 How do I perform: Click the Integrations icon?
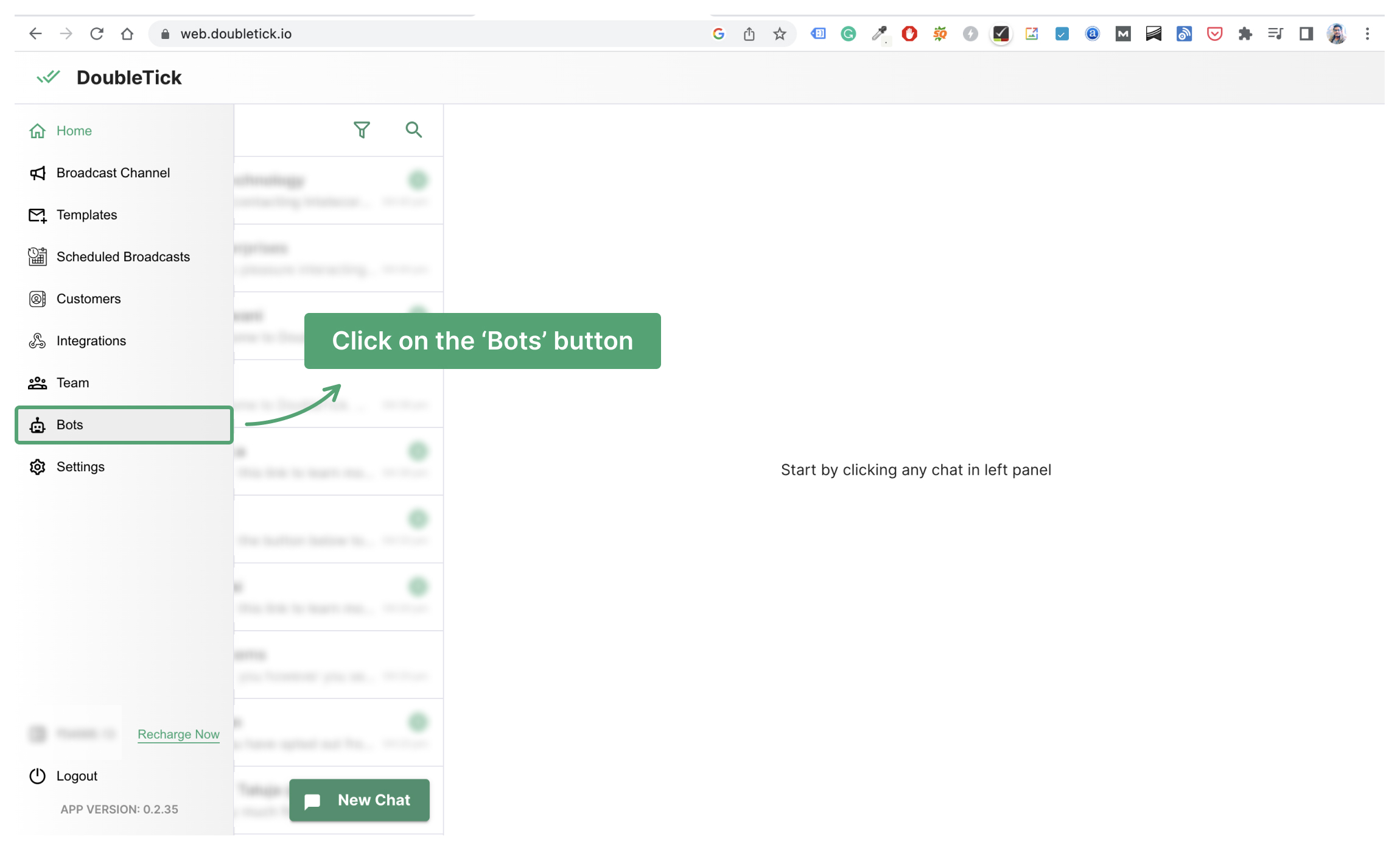click(37, 340)
